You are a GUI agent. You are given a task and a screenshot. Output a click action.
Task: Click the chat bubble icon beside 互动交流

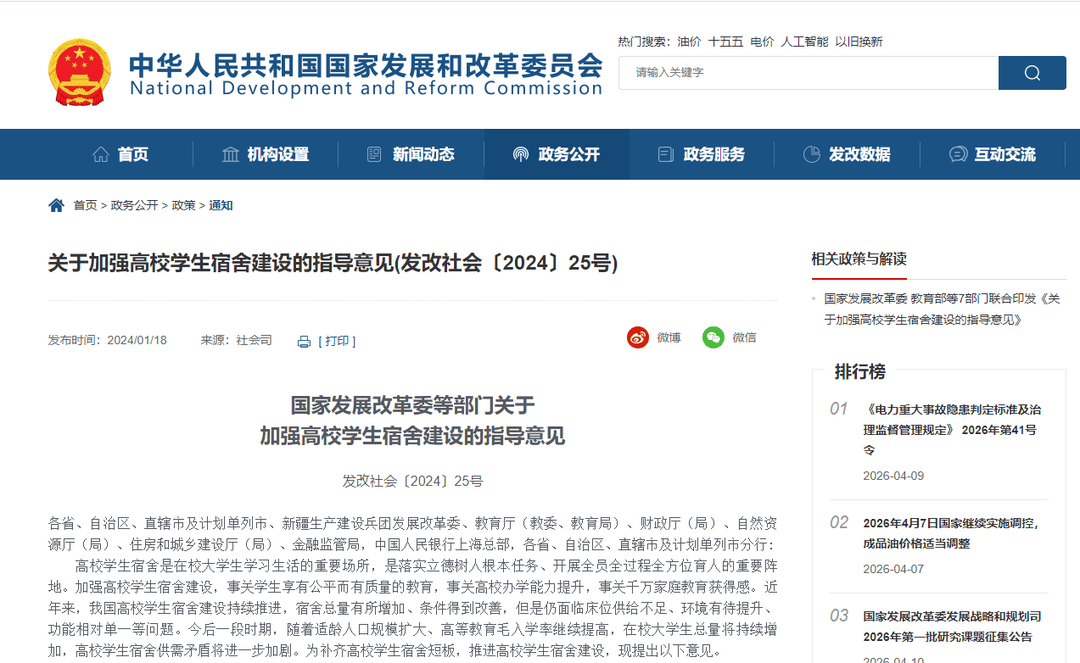[957, 154]
